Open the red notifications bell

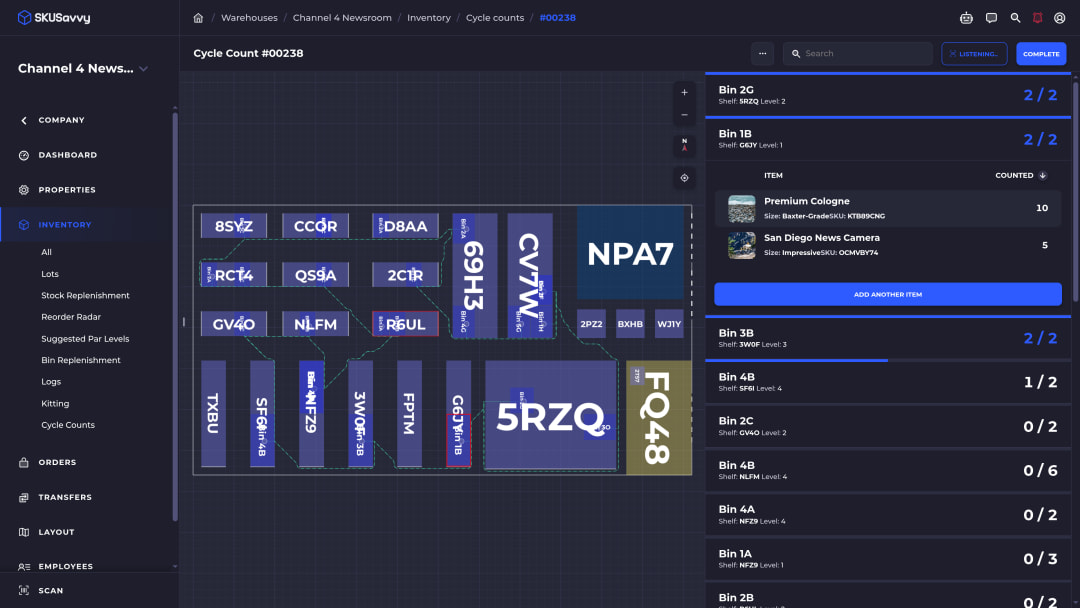(1037, 18)
